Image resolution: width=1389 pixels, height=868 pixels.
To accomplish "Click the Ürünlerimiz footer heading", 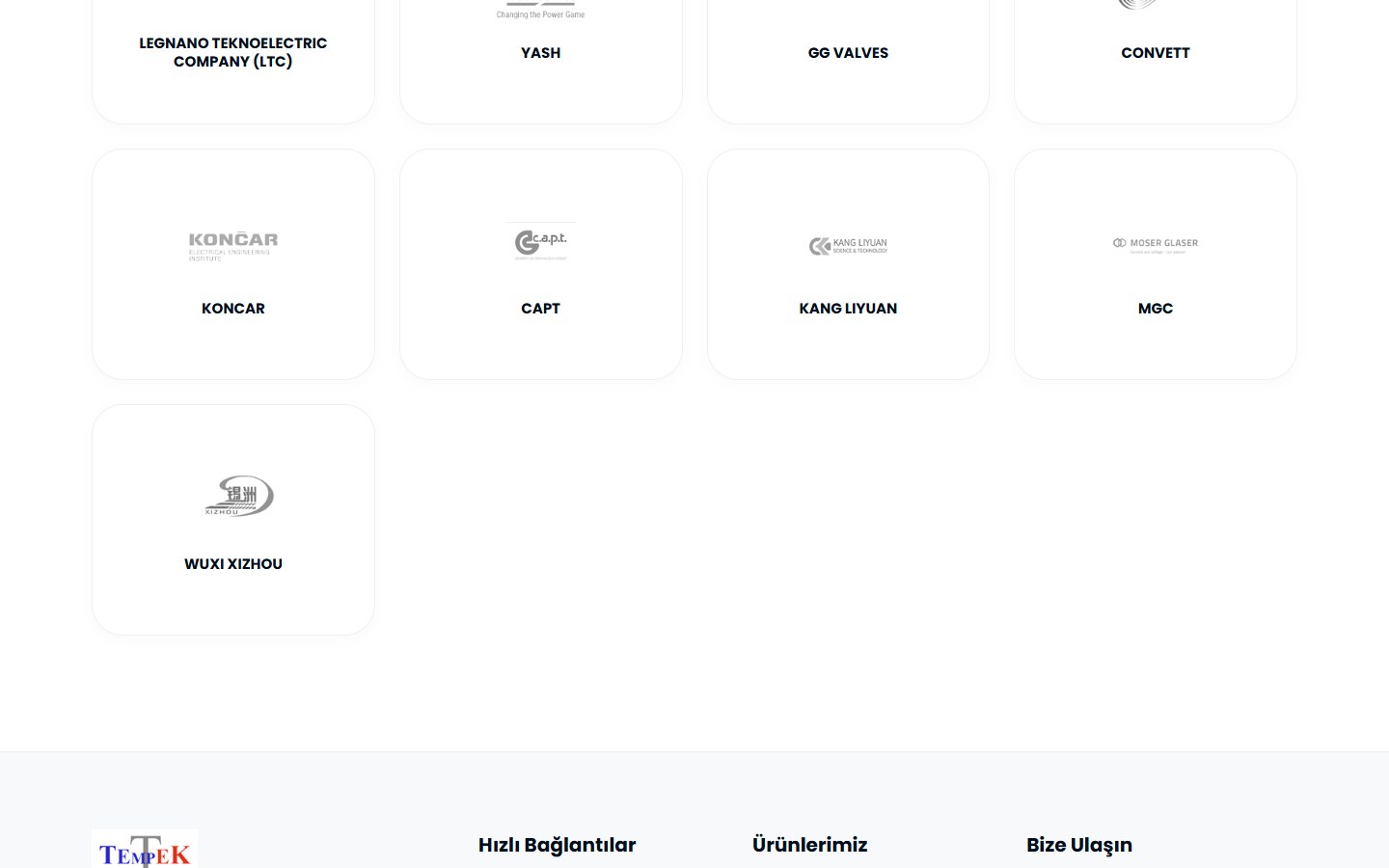I will [x=810, y=845].
